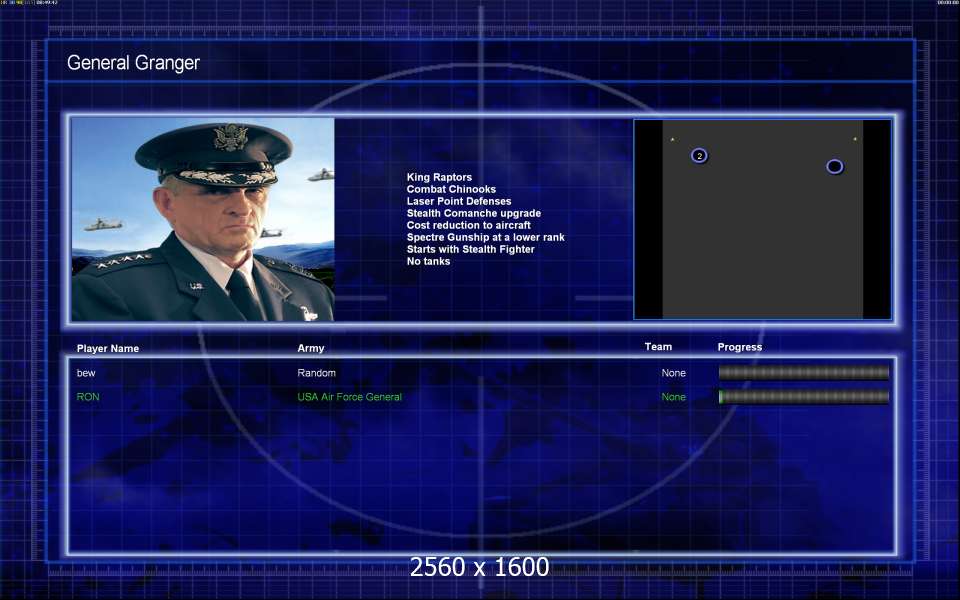Image resolution: width=960 pixels, height=600 pixels.
Task: Select player RON in the list
Action: click(88, 397)
